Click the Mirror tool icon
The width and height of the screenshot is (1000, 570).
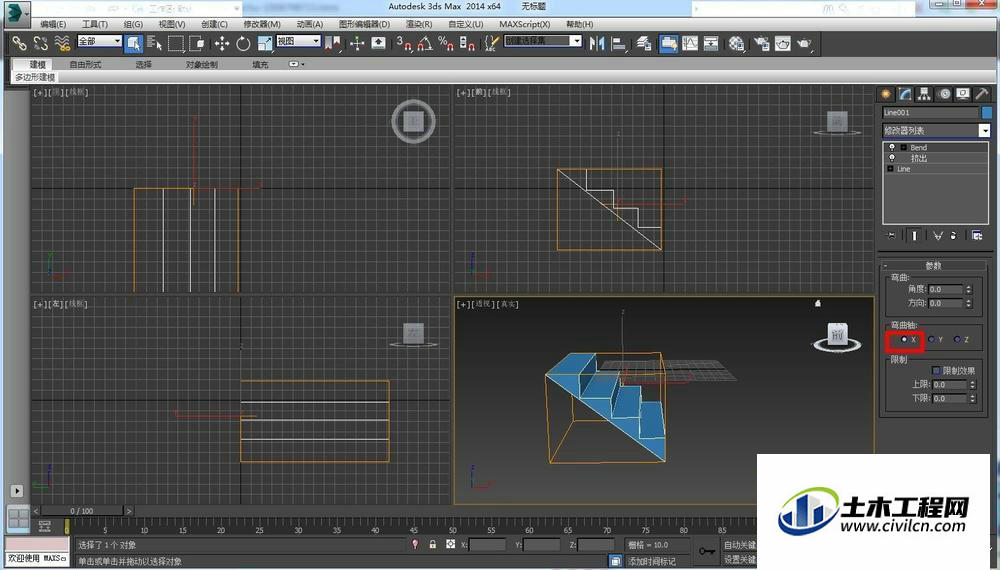(597, 43)
